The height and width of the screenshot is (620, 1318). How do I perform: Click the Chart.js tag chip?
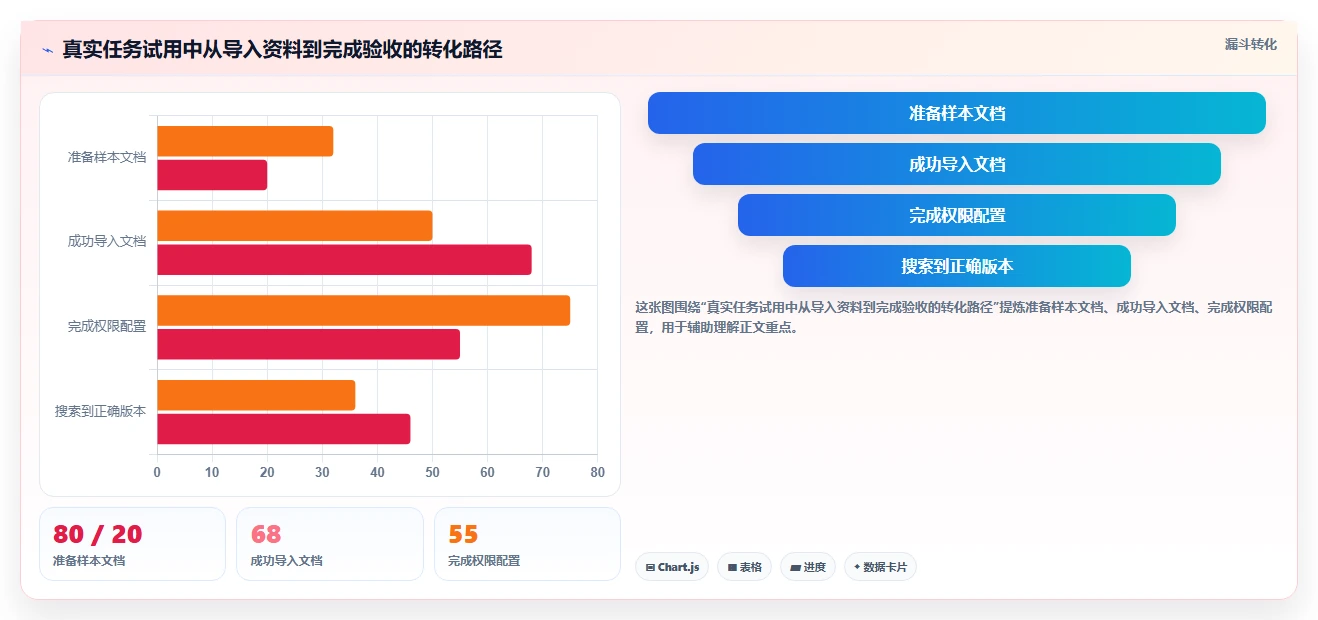coord(672,567)
